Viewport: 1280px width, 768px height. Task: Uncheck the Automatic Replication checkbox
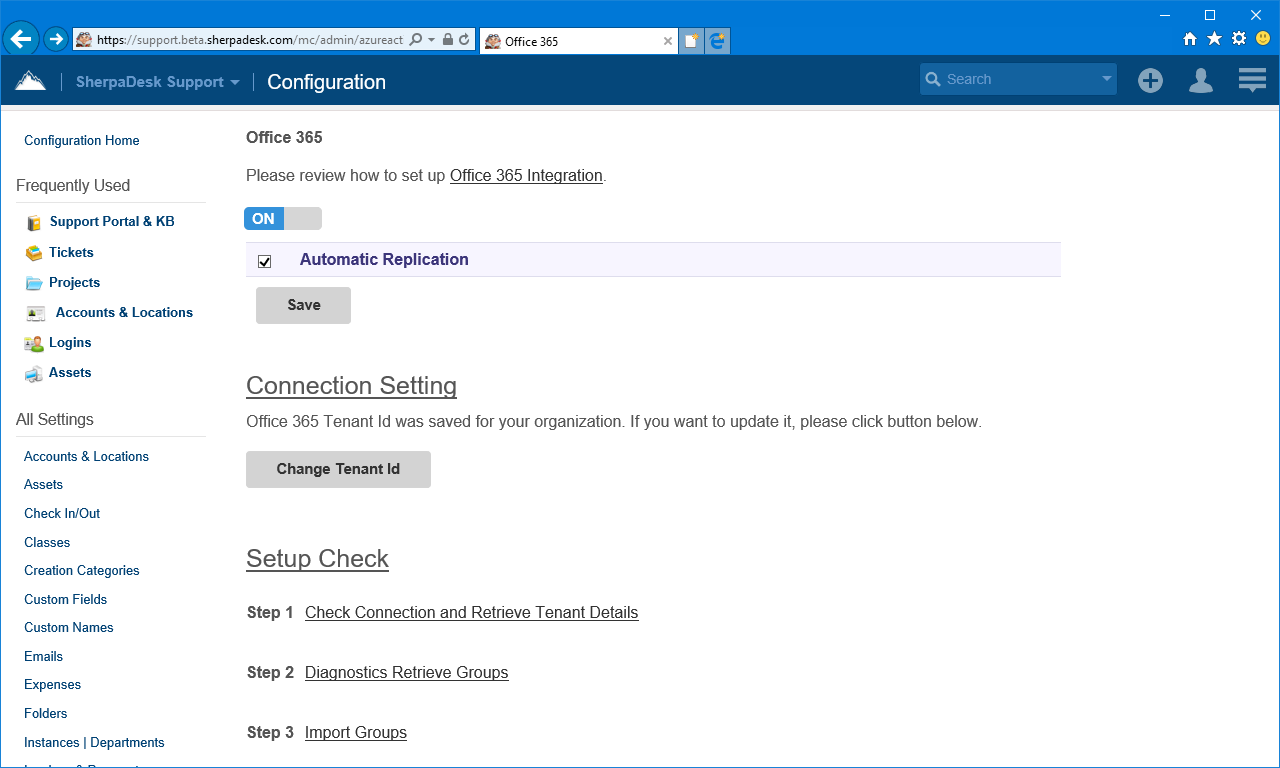[x=264, y=261]
